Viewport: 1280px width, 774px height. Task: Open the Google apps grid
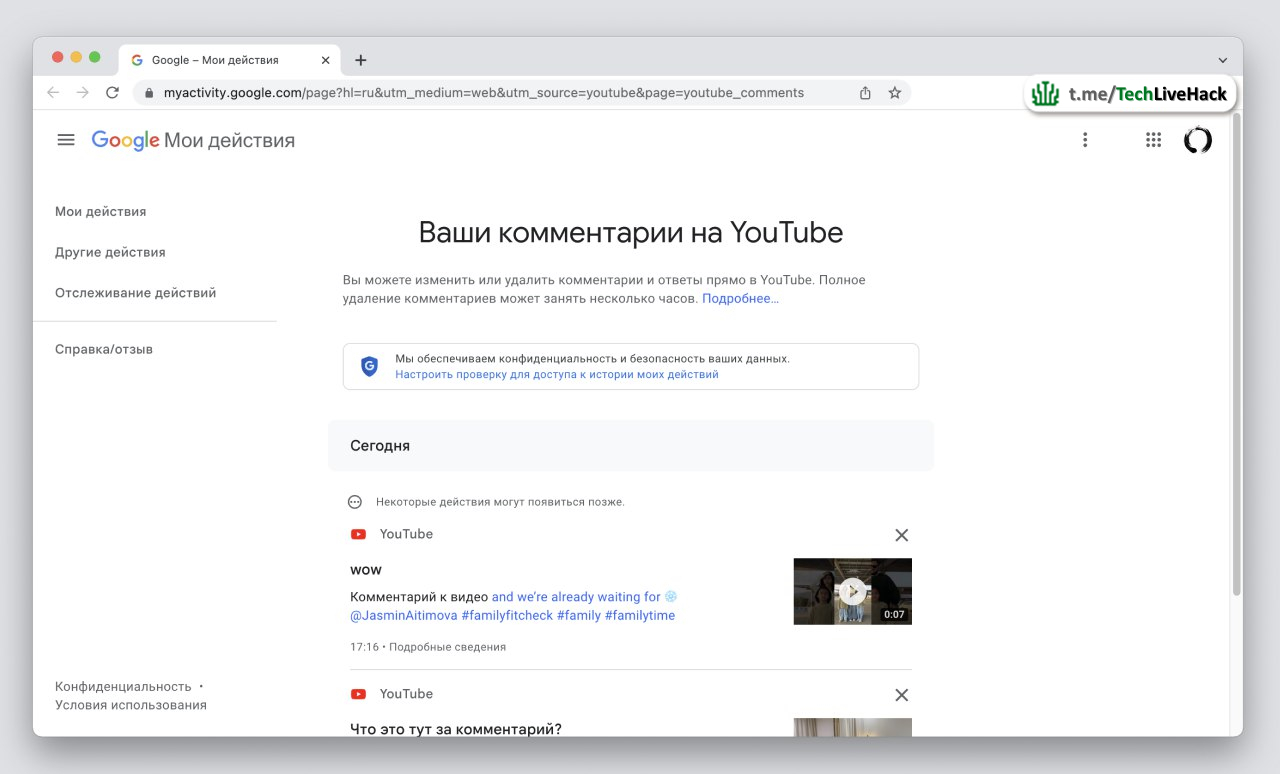[1153, 140]
